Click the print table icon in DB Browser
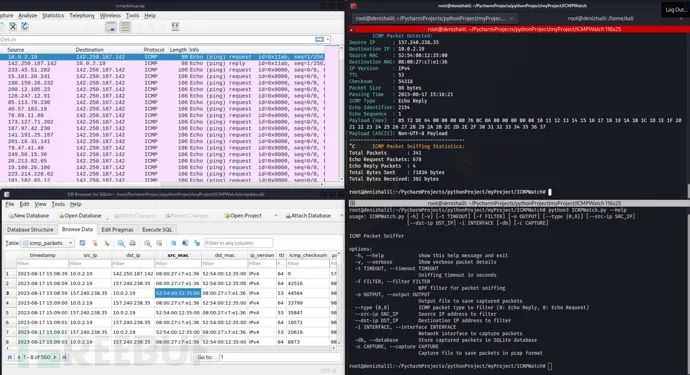The width and height of the screenshot is (690, 375). click(132, 243)
